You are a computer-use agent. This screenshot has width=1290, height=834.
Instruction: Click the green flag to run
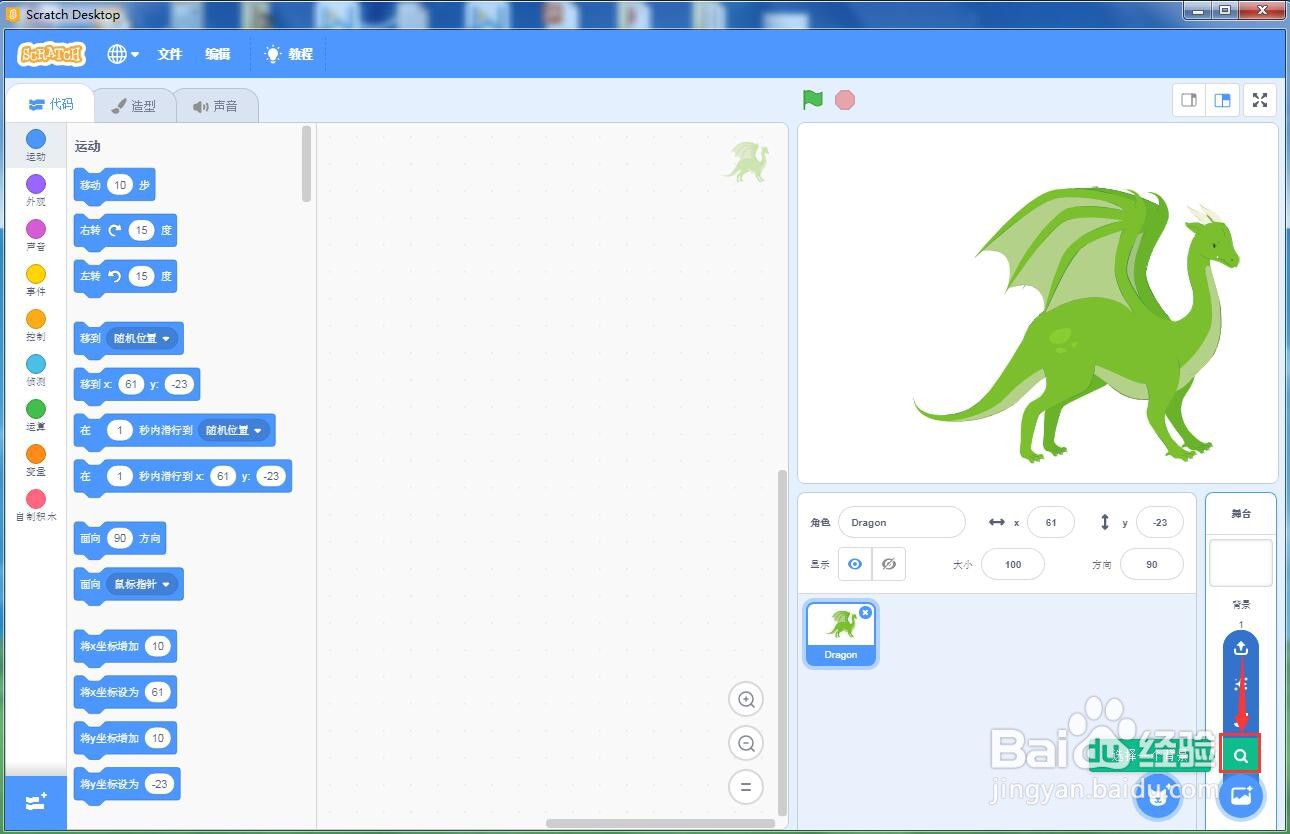(x=813, y=100)
